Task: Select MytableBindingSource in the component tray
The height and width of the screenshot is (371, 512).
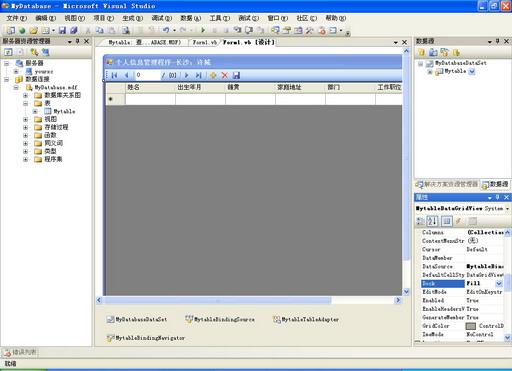Action: [x=220, y=319]
